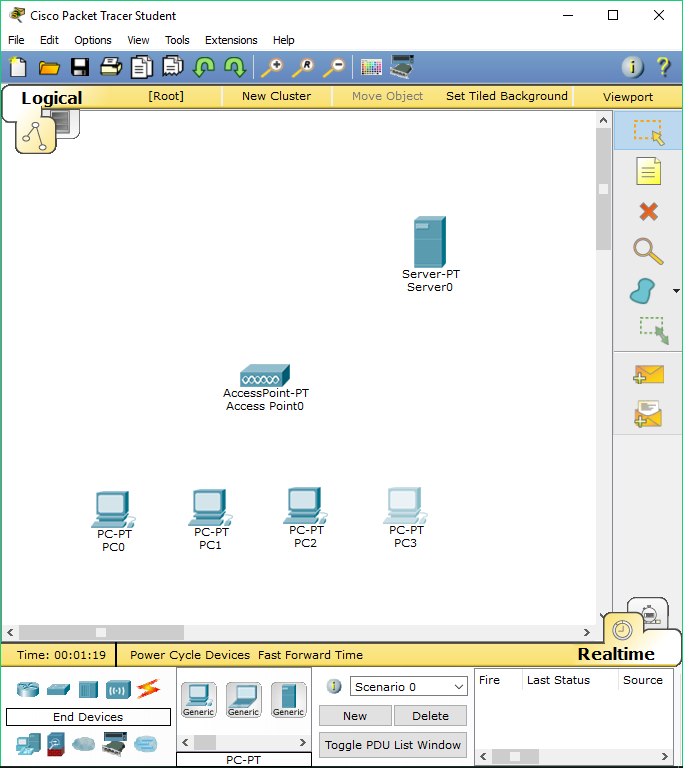Open the Options menu
Image resolution: width=683 pixels, height=768 pixels.
[93, 40]
